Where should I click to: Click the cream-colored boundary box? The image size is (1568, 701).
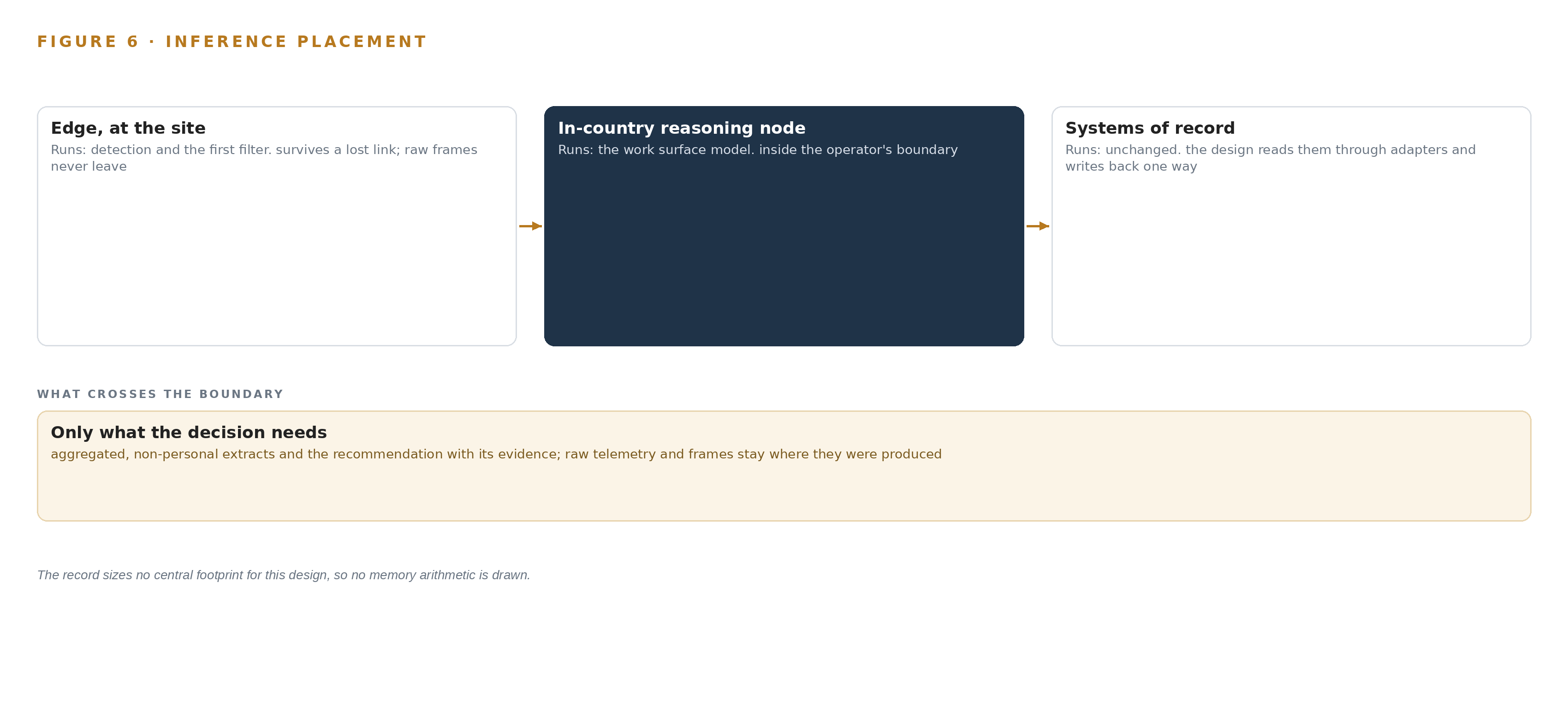(784, 466)
